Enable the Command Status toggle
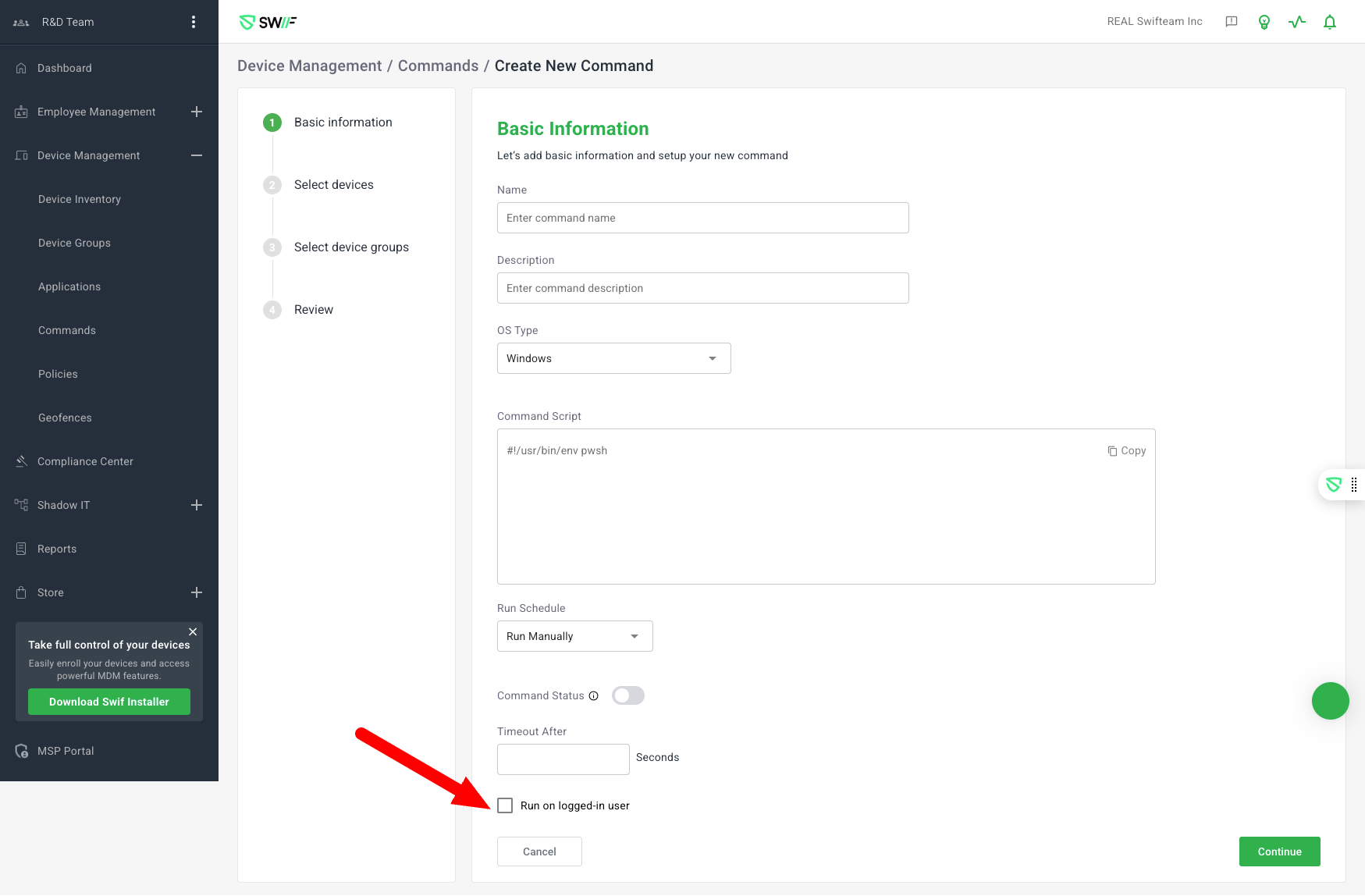Image resolution: width=1365 pixels, height=896 pixels. point(628,695)
